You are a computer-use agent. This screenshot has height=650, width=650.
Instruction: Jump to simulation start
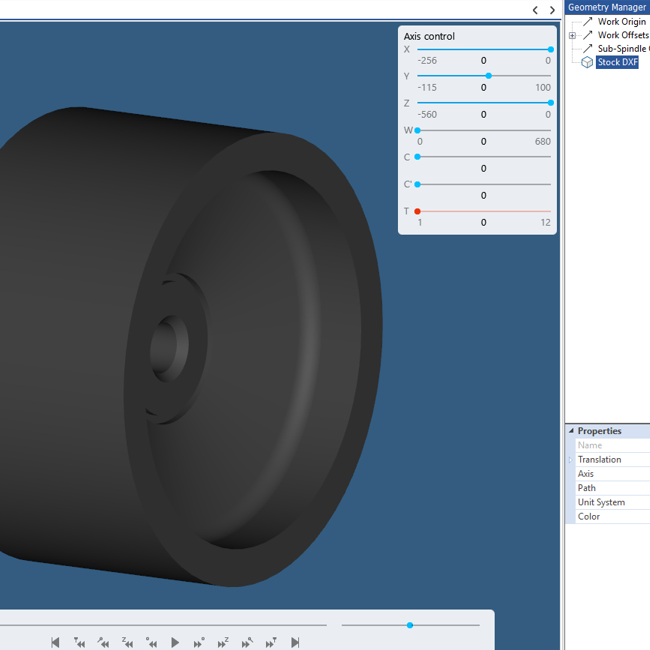click(x=55, y=642)
